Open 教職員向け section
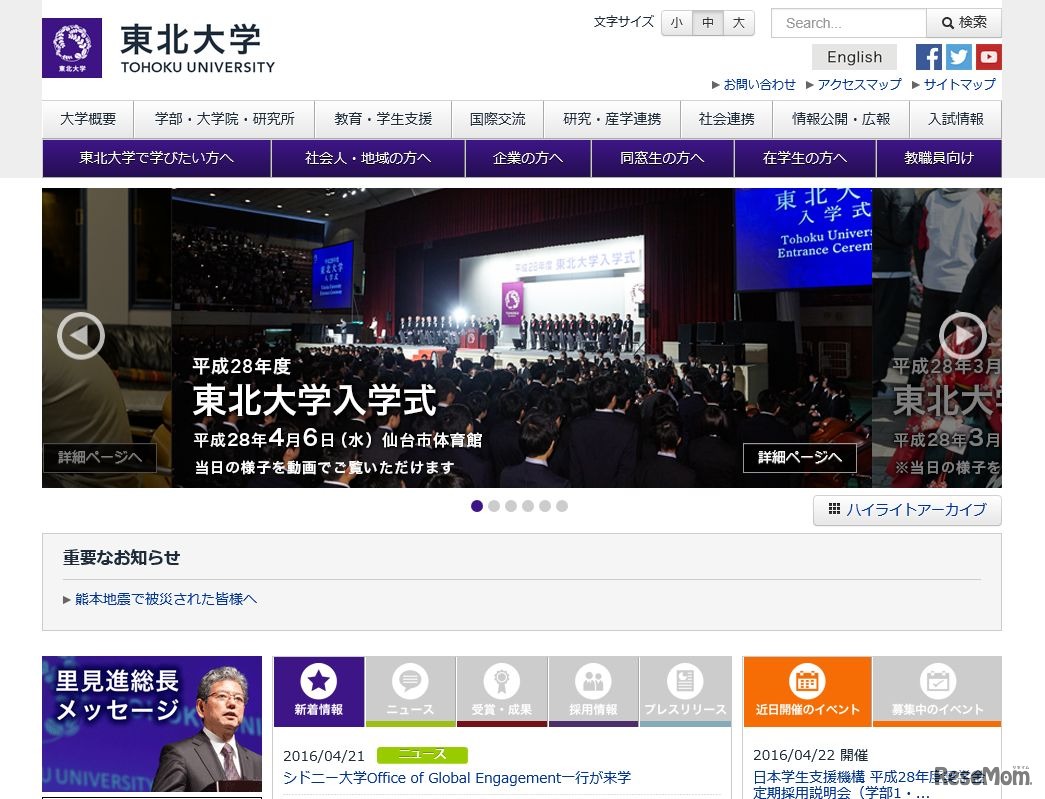 tap(939, 158)
